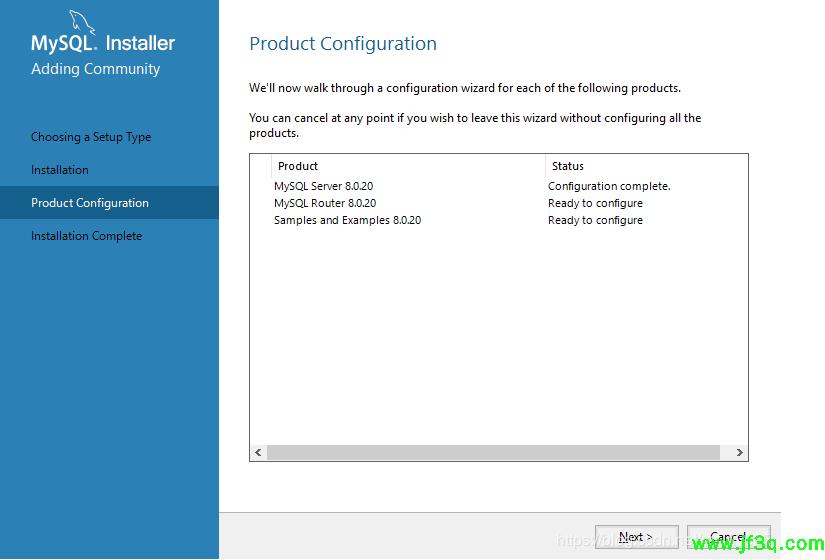Select the MySQL Router 8.0.20 row
This screenshot has width=825, height=560.
pos(325,203)
